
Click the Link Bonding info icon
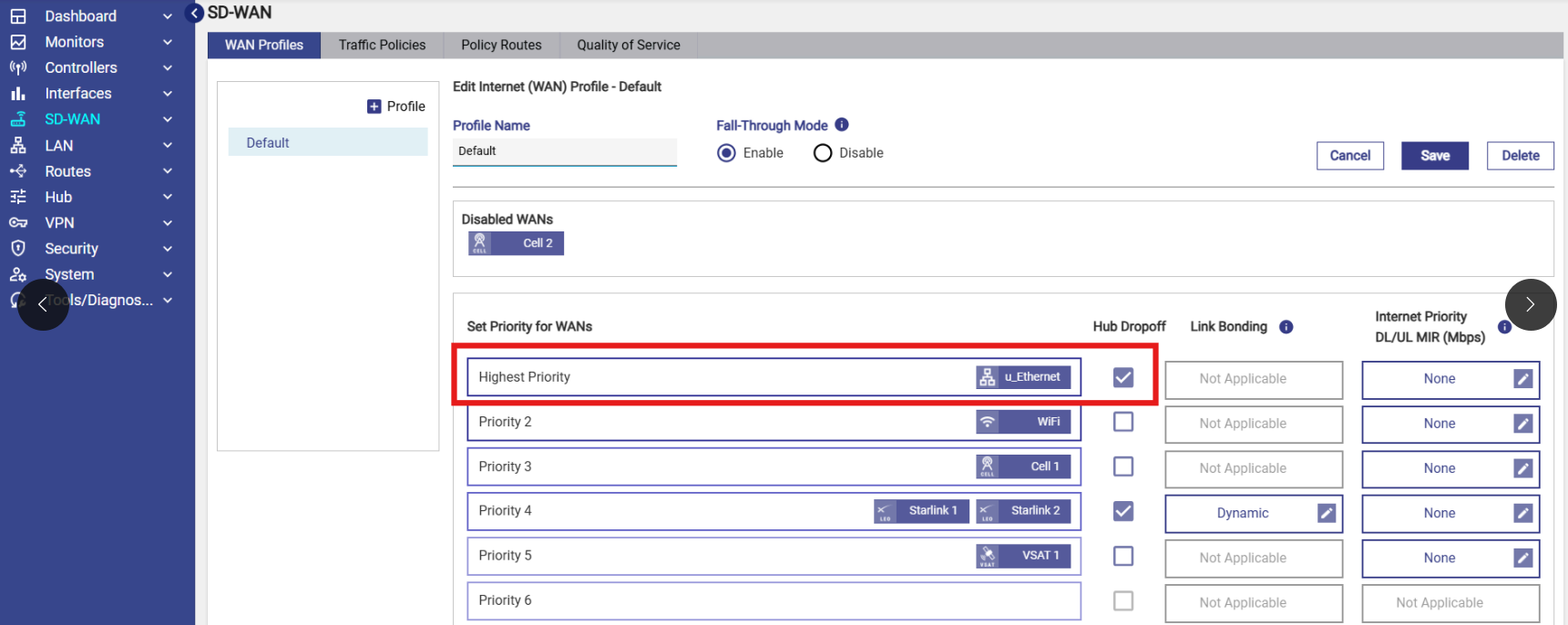click(x=1286, y=327)
